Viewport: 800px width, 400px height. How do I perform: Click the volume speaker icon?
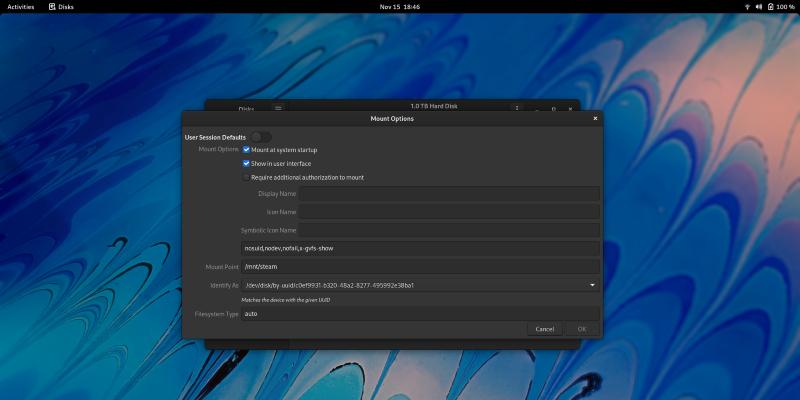coord(758,6)
